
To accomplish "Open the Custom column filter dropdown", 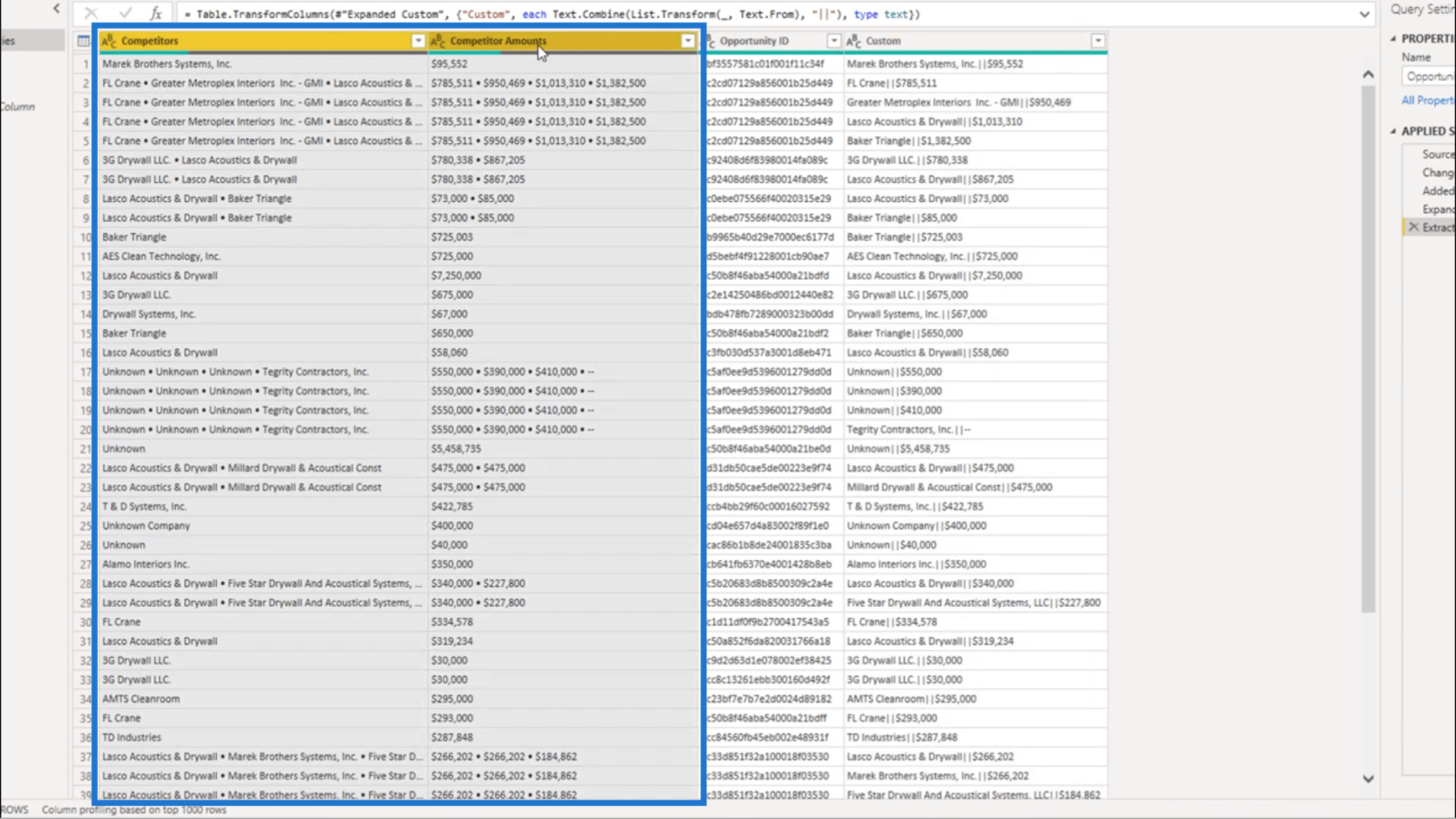I will click(x=1098, y=41).
